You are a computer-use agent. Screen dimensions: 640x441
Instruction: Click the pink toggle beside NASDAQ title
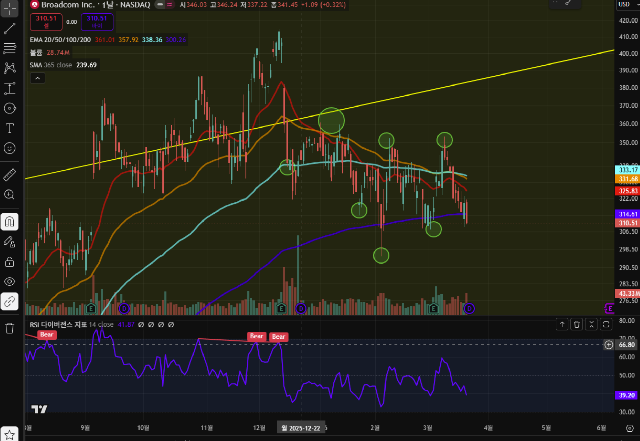point(170,5)
